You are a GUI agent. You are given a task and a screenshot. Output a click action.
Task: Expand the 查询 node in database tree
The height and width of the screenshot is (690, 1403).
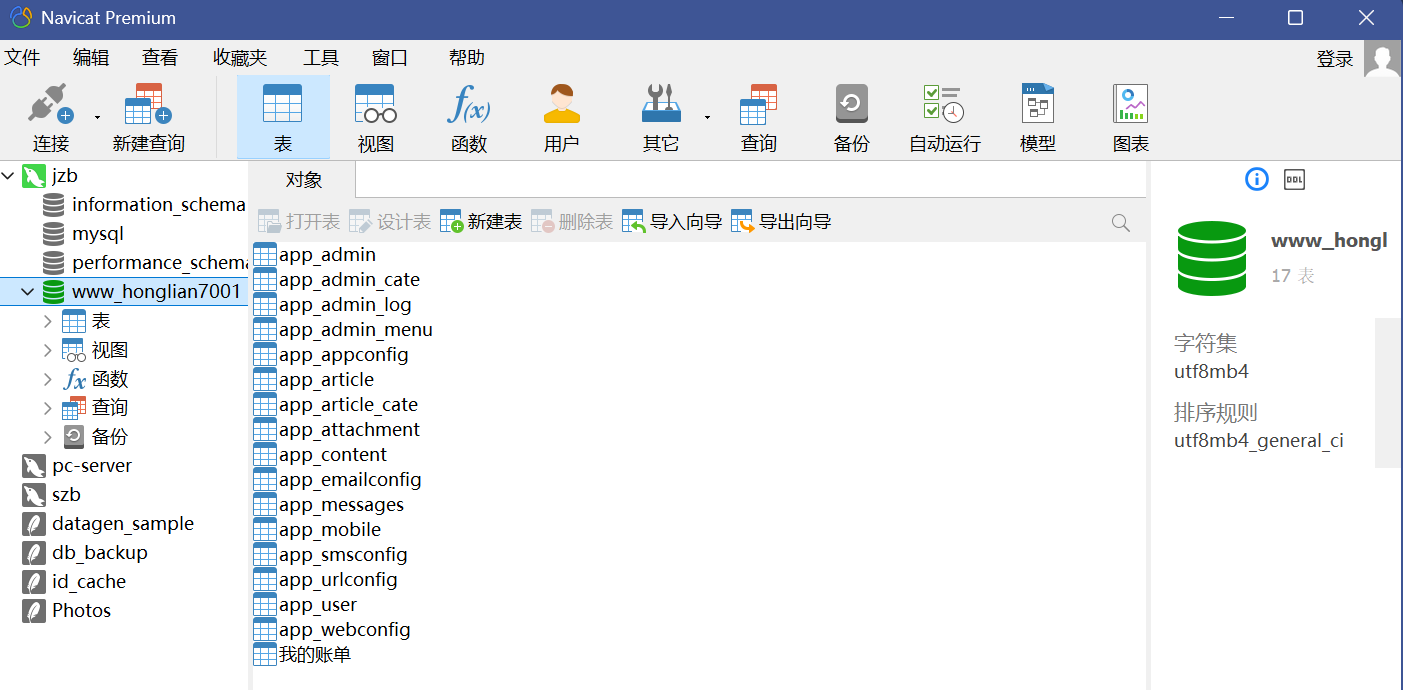[48, 408]
